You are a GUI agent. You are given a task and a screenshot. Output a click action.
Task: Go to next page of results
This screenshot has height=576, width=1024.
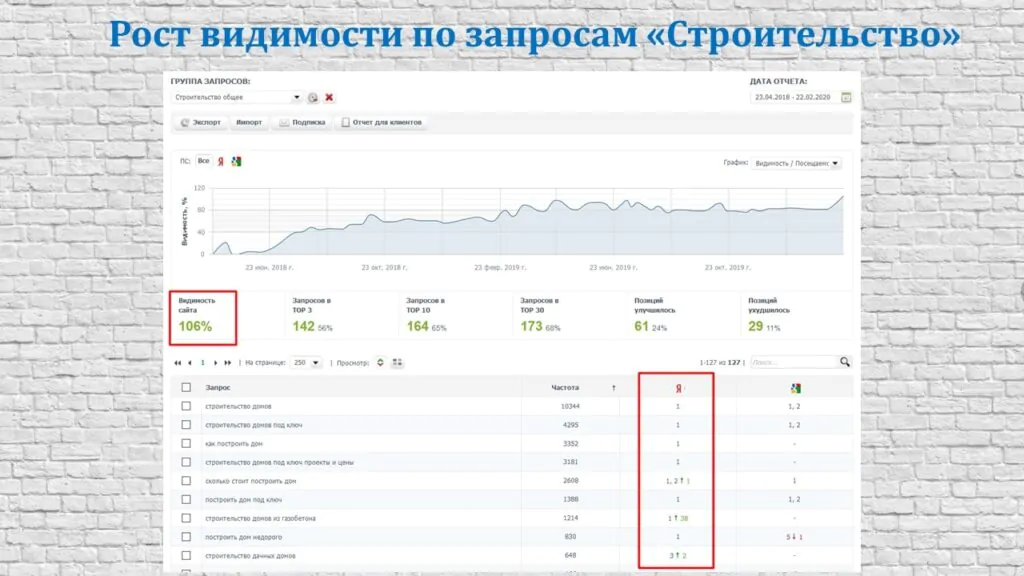pos(216,362)
